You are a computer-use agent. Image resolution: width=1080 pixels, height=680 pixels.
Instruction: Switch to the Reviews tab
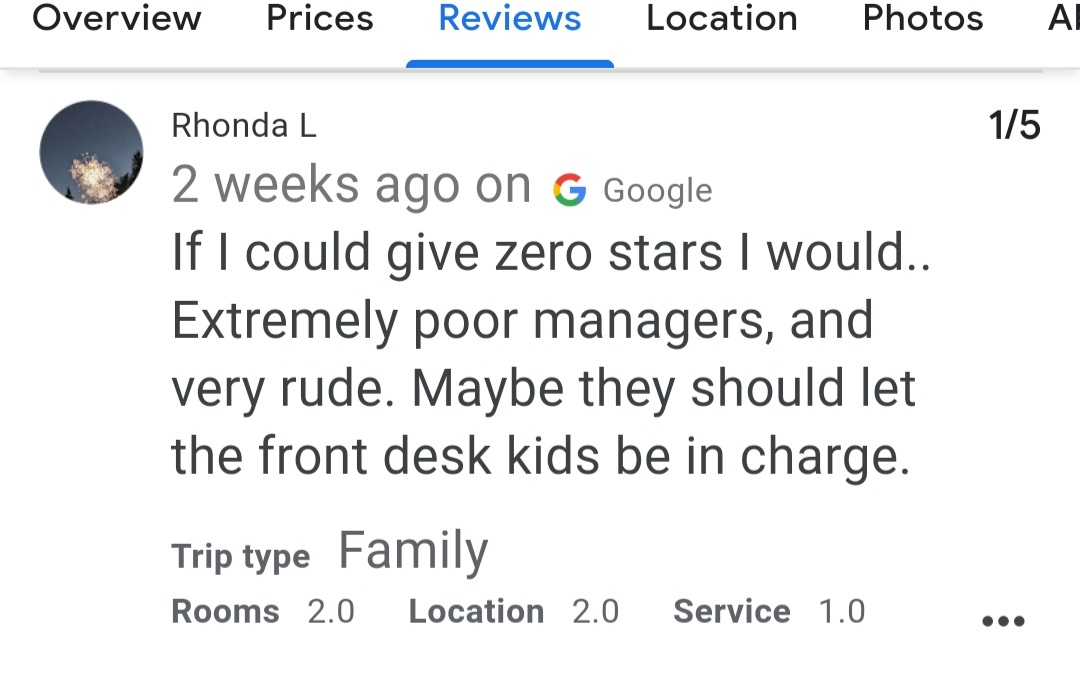tap(509, 18)
